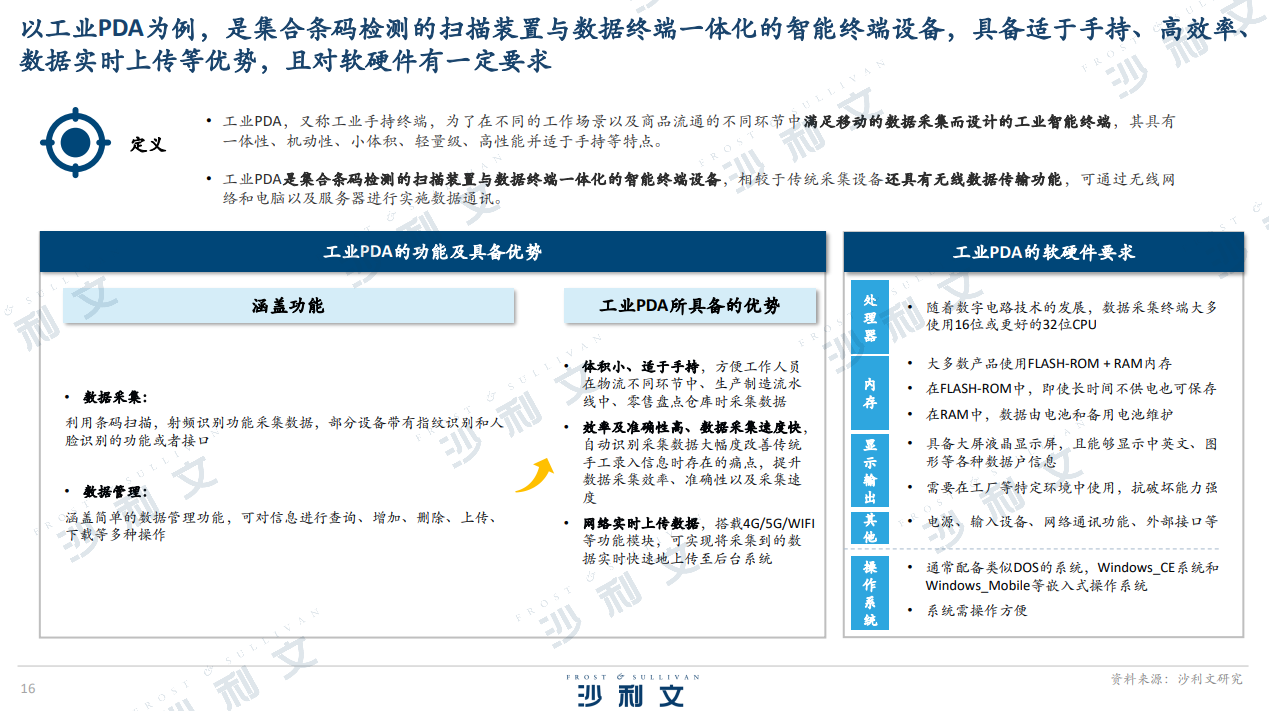Click the 涵盖功能 box
This screenshot has height=711, width=1269.
[288, 306]
